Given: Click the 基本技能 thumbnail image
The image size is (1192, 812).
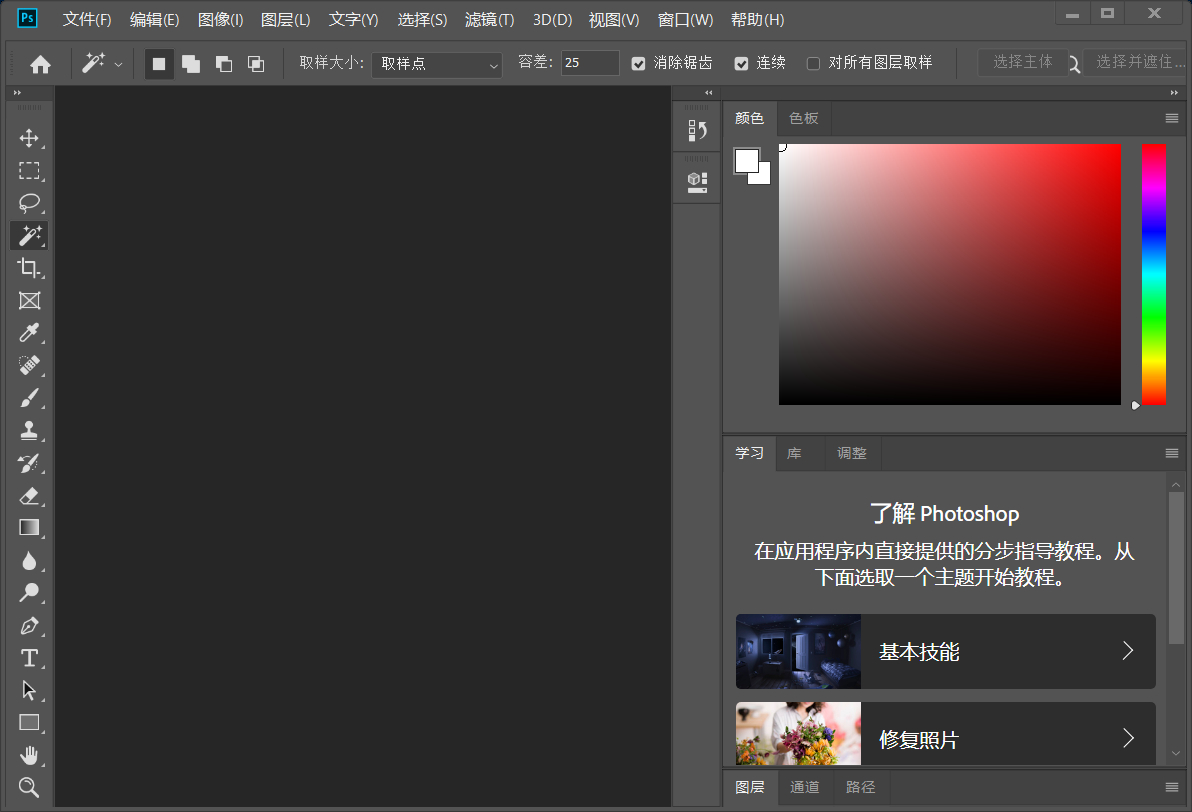Looking at the screenshot, I should (798, 652).
